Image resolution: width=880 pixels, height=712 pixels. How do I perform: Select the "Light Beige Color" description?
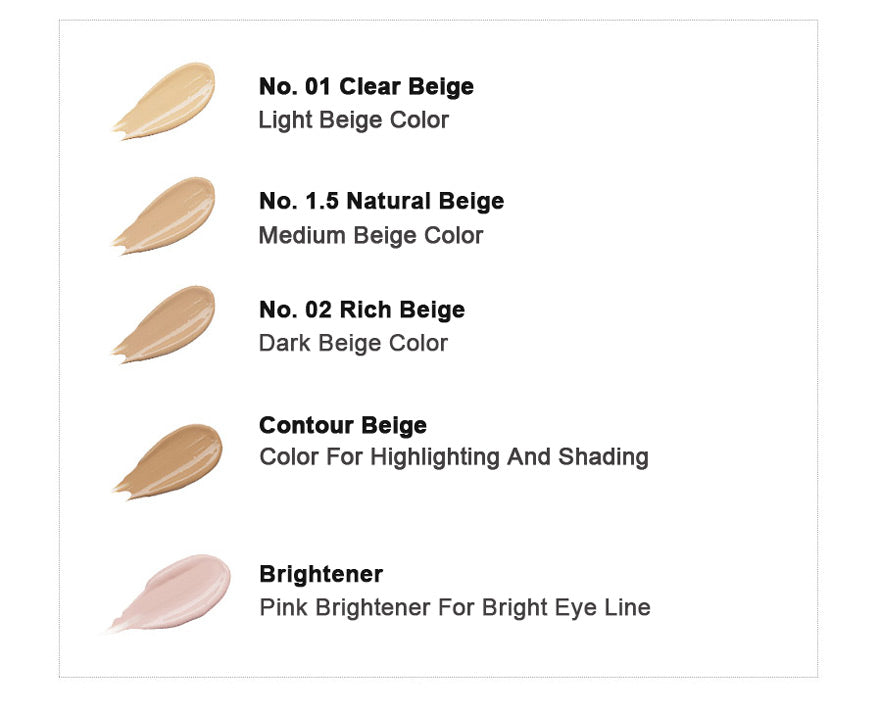coord(354,120)
